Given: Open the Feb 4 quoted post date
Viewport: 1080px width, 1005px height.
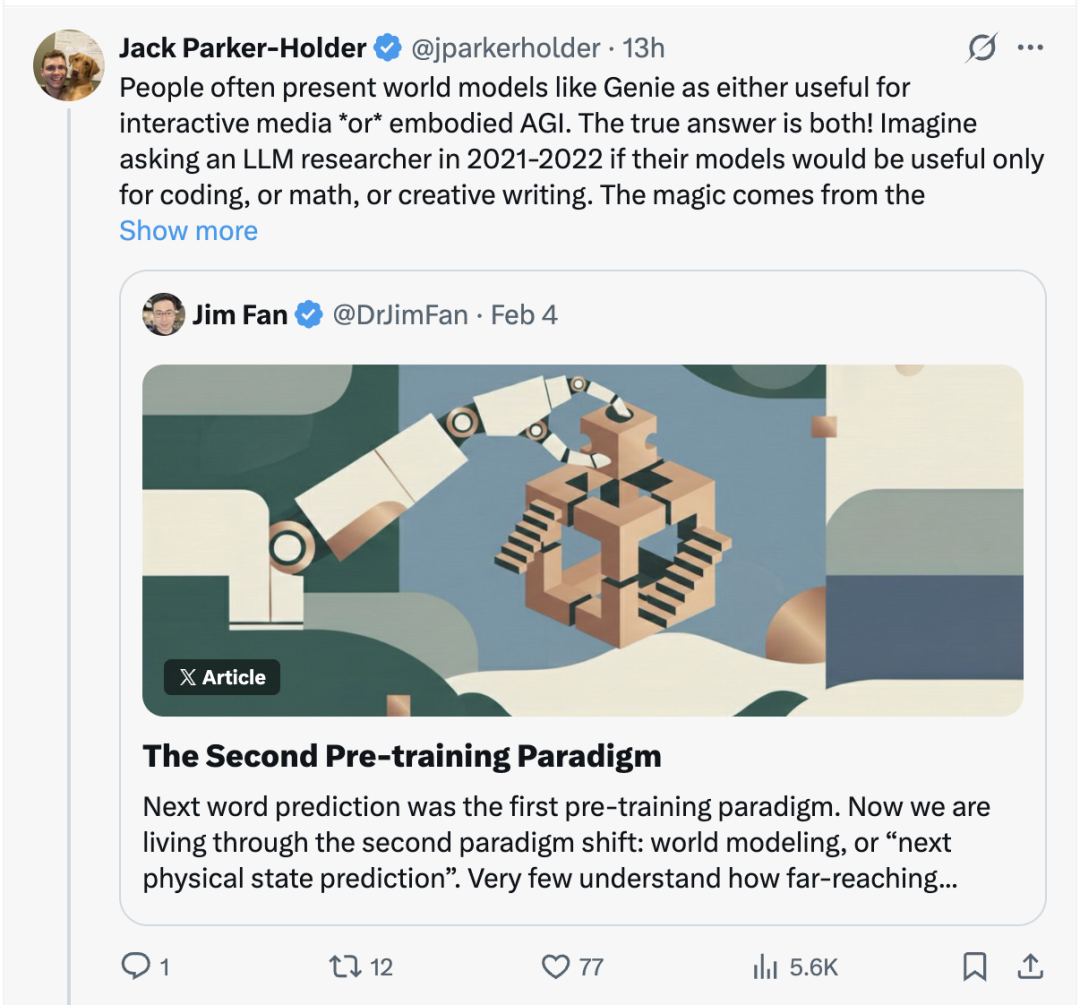Looking at the screenshot, I should [524, 315].
